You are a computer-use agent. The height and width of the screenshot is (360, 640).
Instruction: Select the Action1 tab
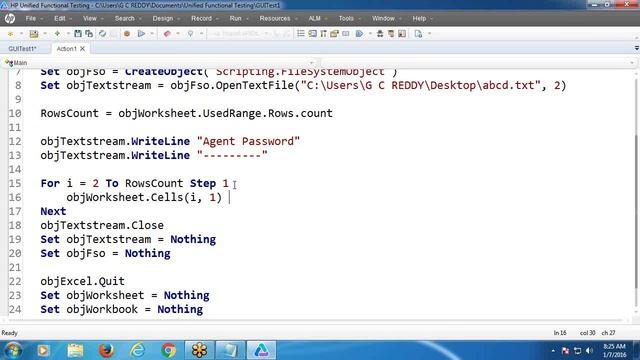[x=66, y=49]
